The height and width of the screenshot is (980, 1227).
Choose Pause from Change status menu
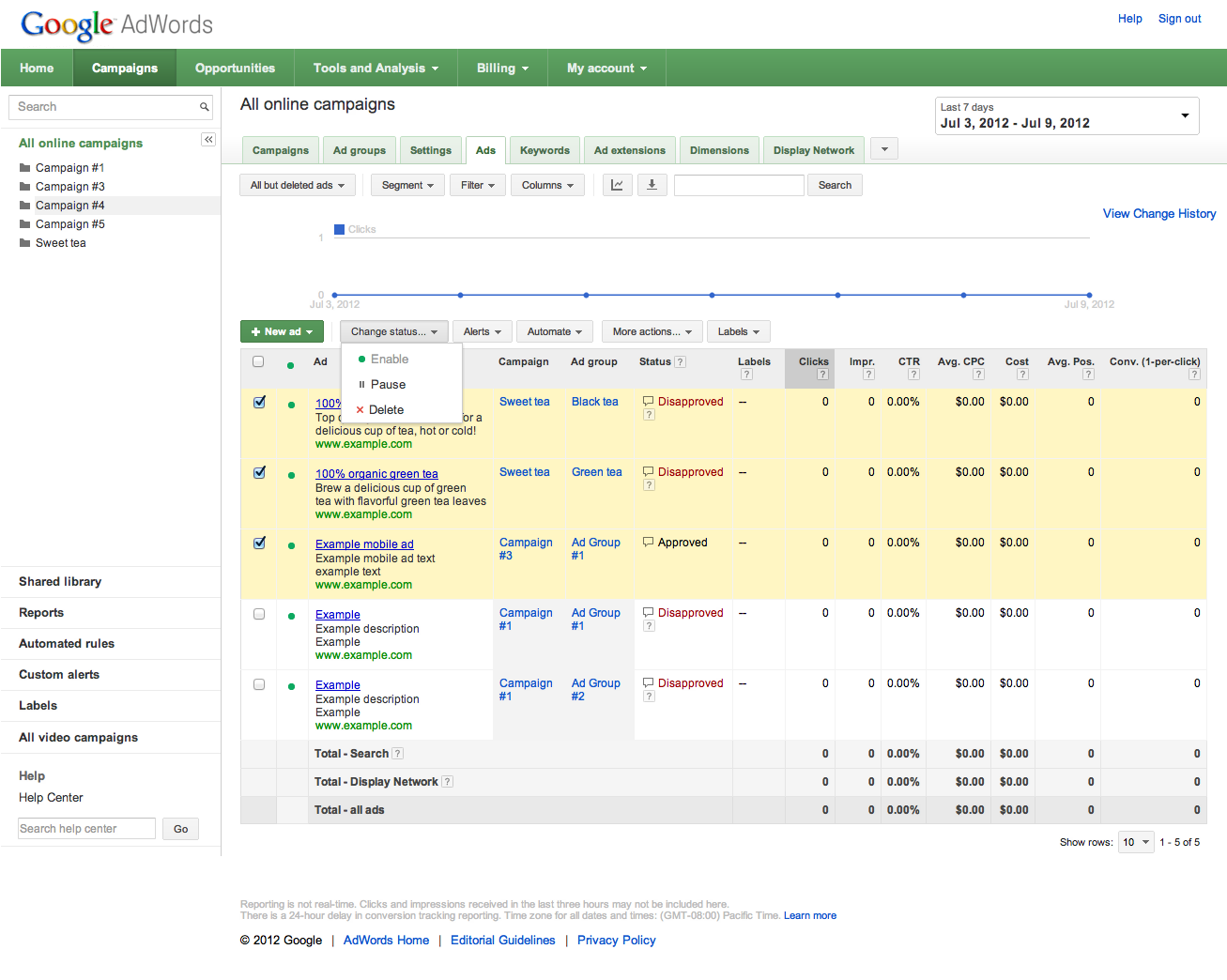pyautogui.click(x=402, y=385)
